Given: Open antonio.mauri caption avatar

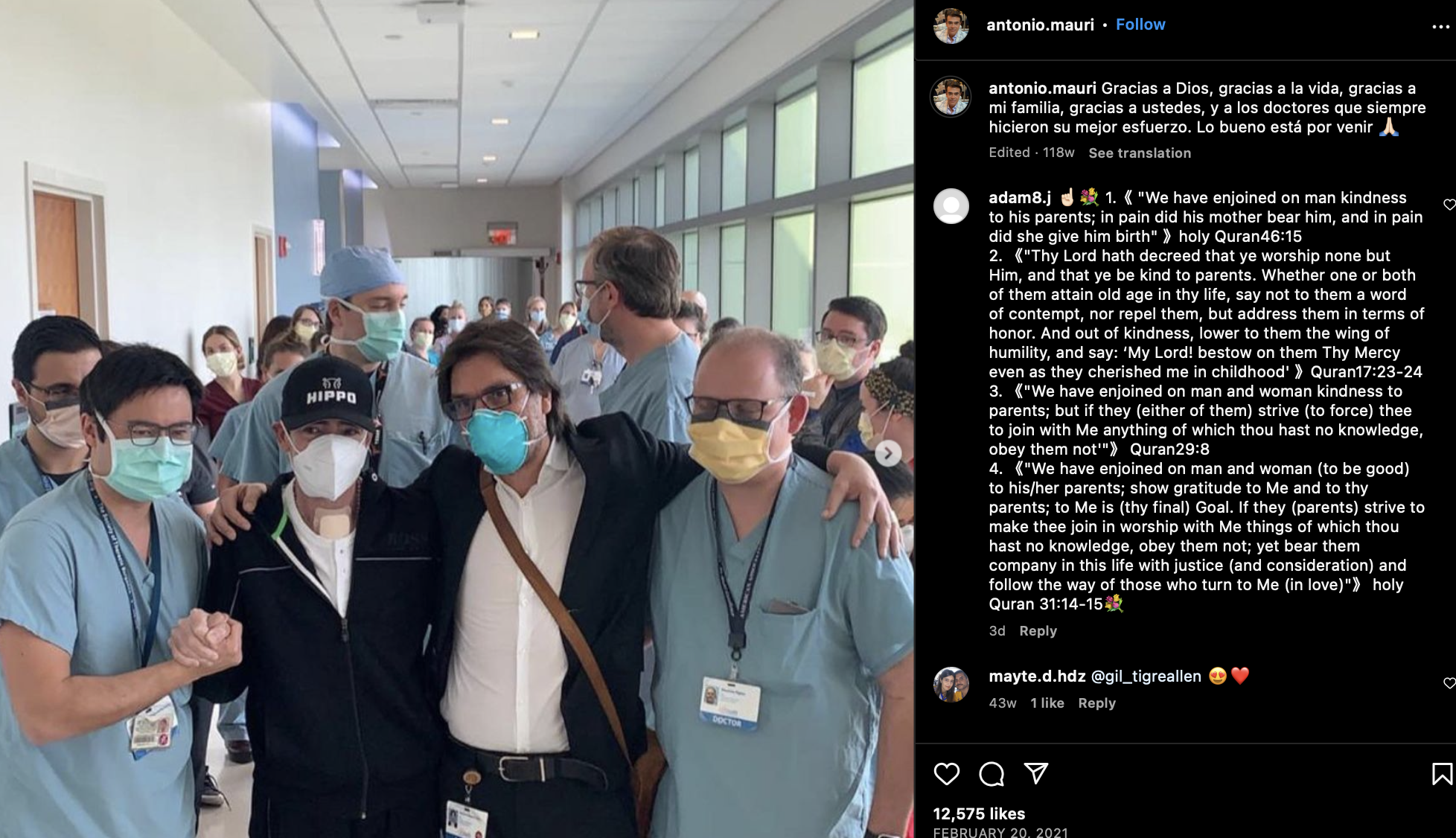Looking at the screenshot, I should [951, 96].
